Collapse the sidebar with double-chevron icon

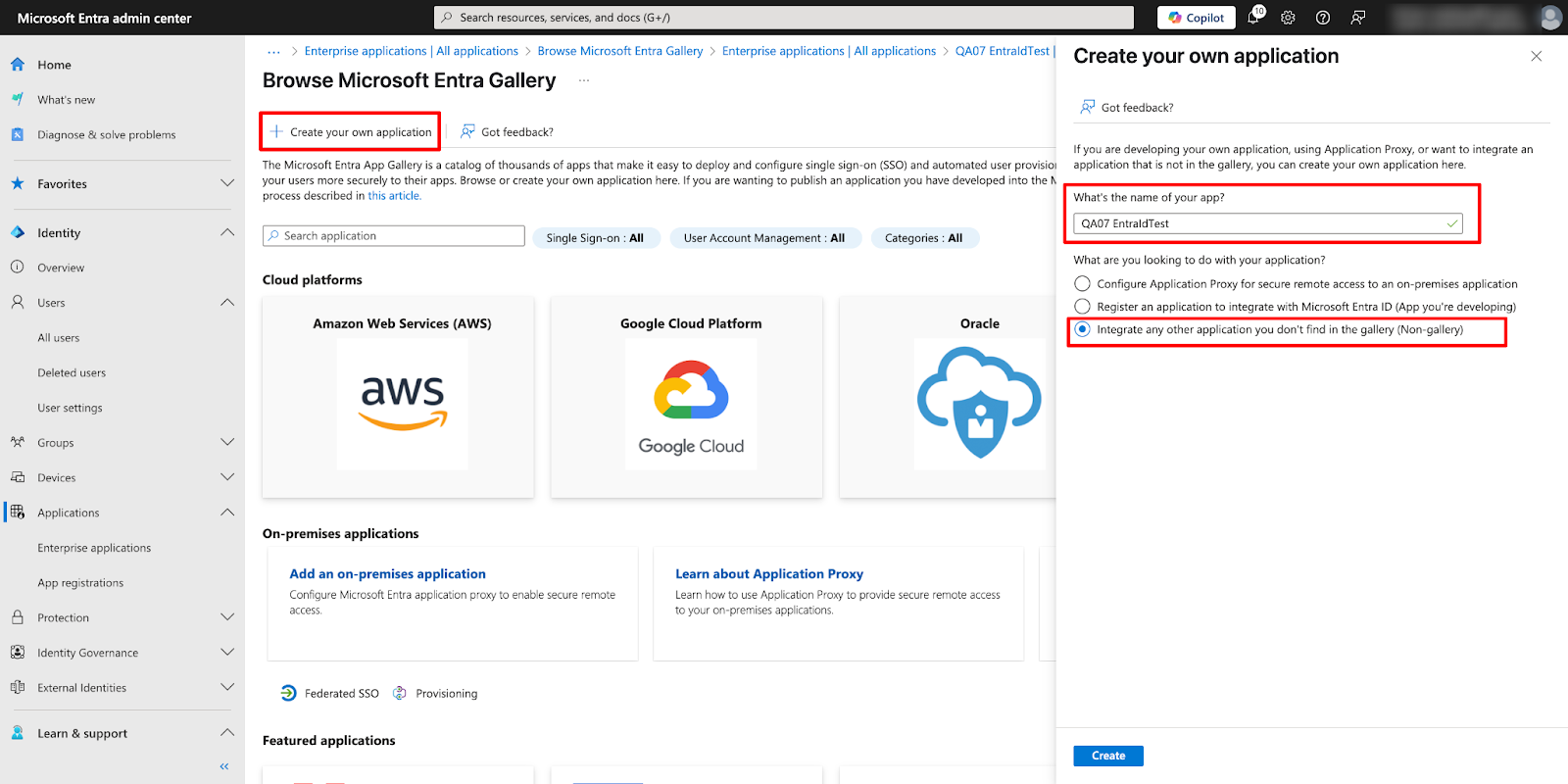point(224,766)
